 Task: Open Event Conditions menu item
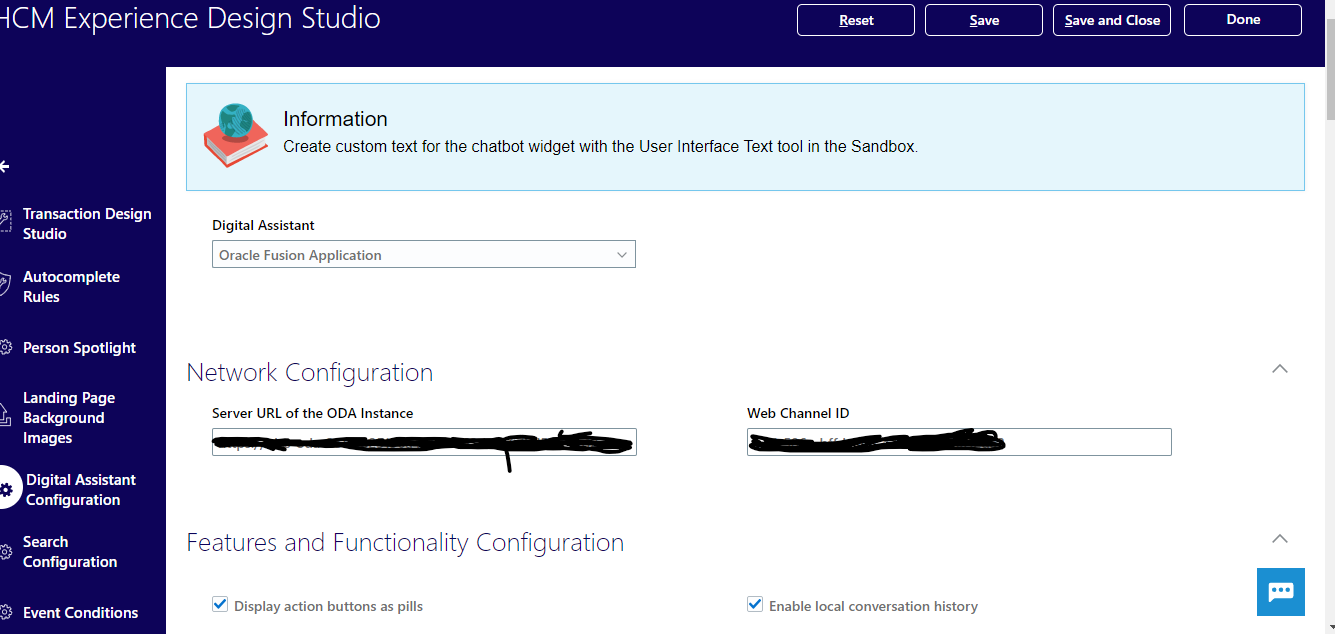tap(80, 613)
